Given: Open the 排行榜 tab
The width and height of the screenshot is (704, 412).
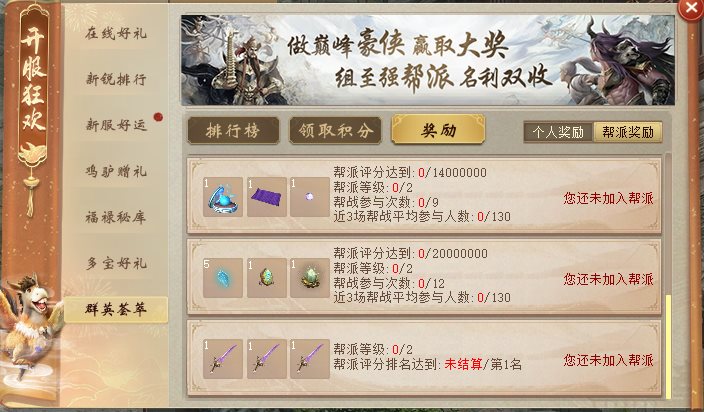Looking at the screenshot, I should coord(233,131).
